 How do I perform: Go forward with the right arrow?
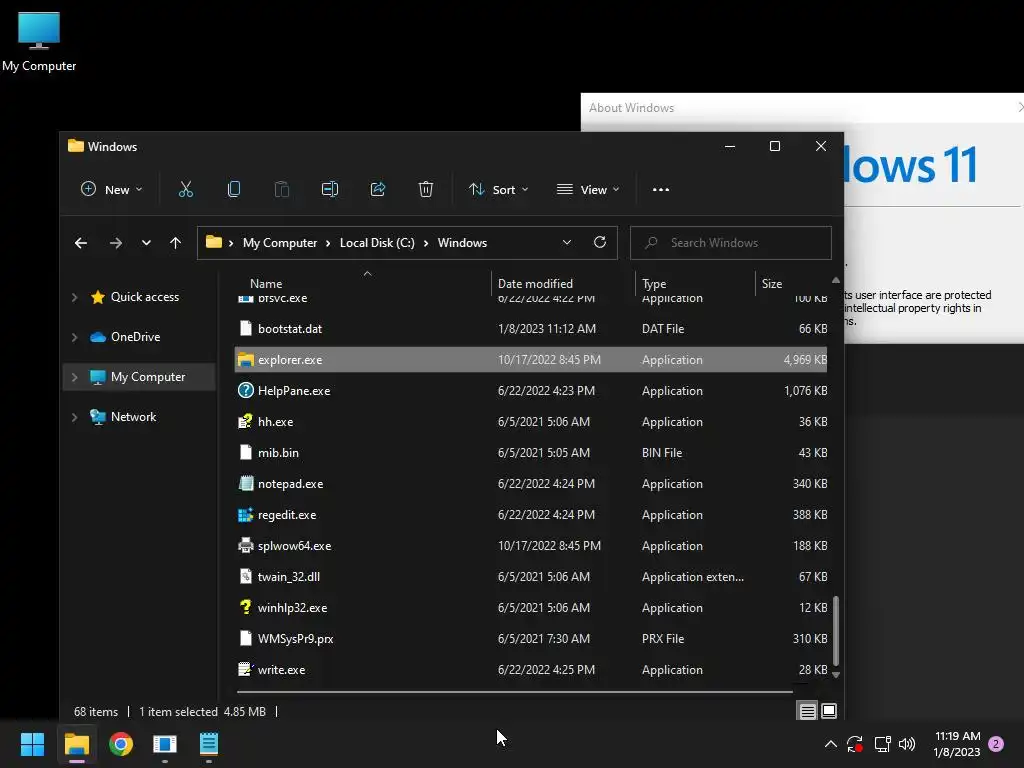(116, 243)
